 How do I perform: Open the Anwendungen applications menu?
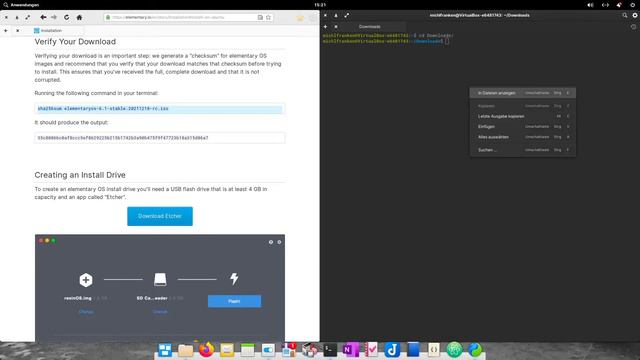21,5
